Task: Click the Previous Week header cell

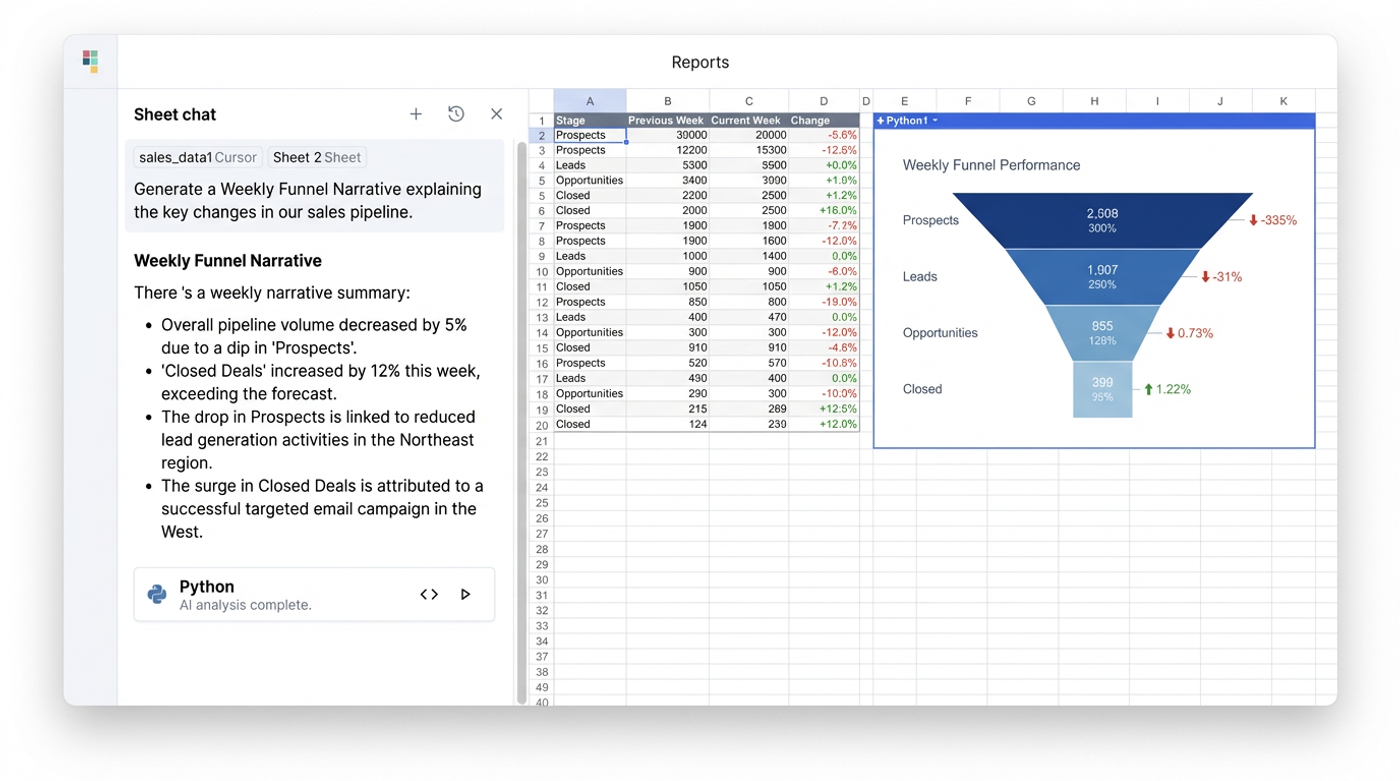Action: 668,121
